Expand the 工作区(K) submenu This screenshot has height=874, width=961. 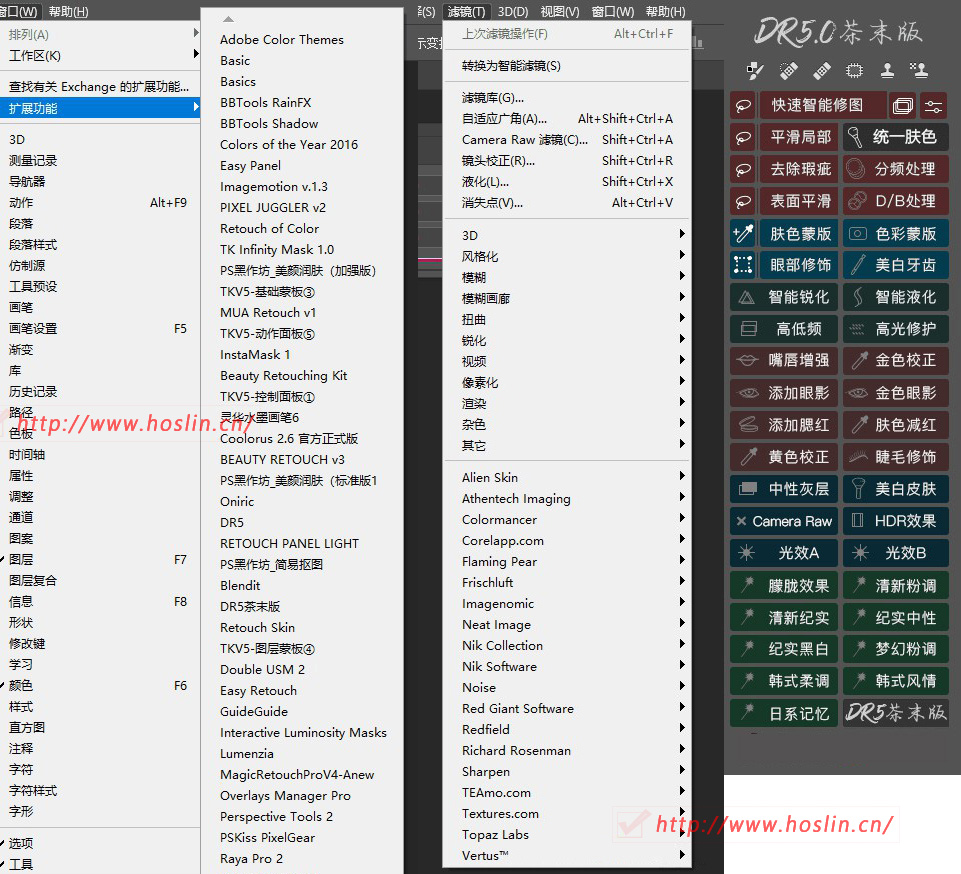pyautogui.click(x=100, y=56)
